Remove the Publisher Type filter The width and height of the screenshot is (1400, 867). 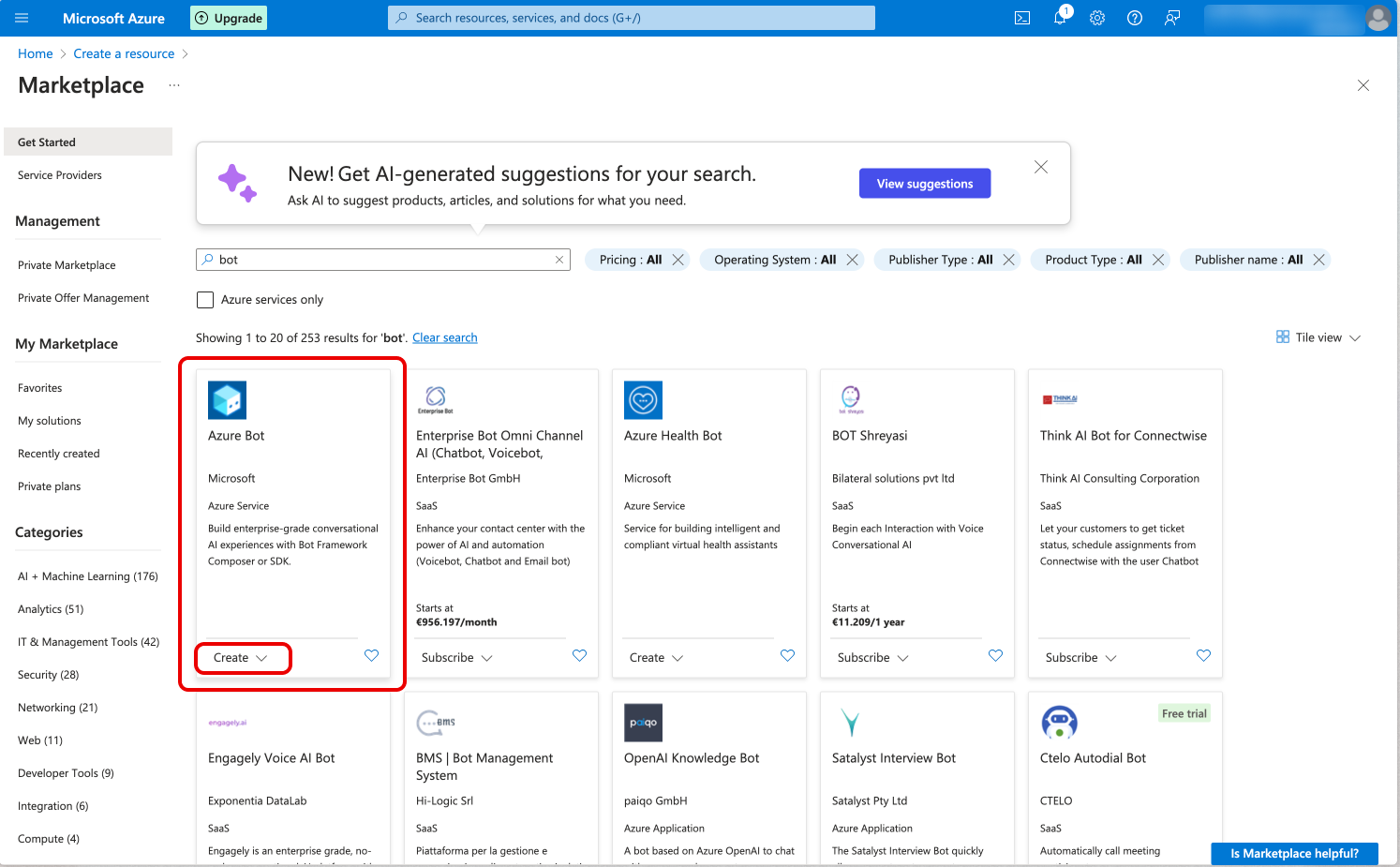[x=1008, y=260]
